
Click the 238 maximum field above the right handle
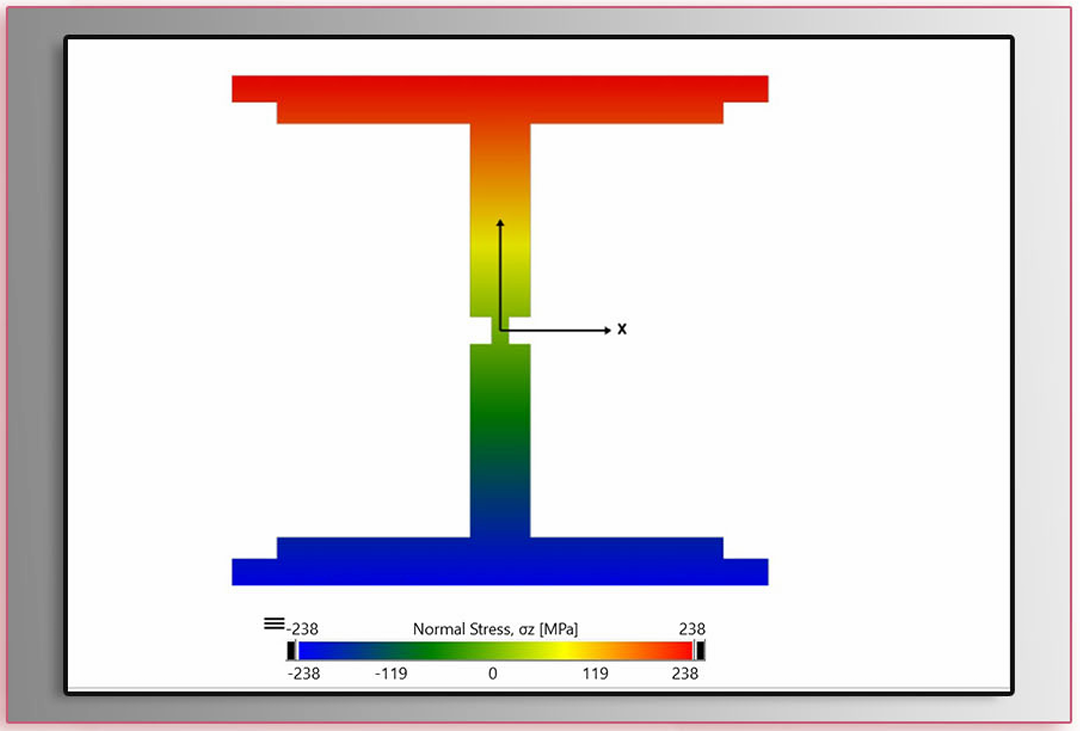(692, 629)
